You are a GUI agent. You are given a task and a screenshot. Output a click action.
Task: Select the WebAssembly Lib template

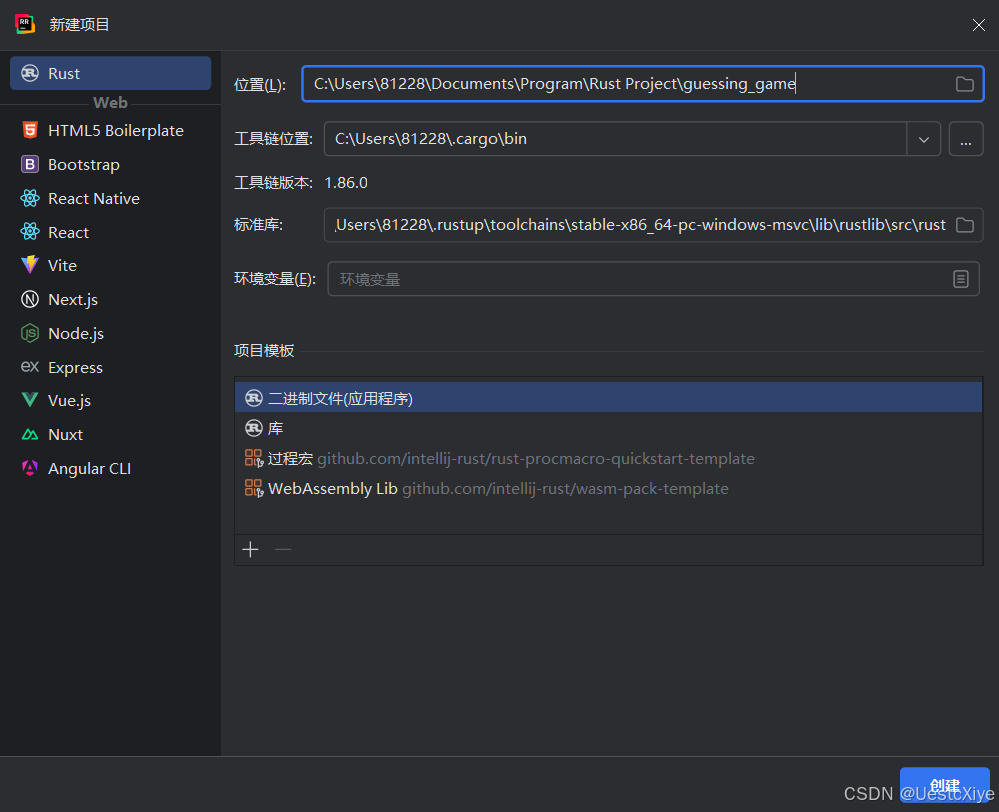(x=608, y=488)
